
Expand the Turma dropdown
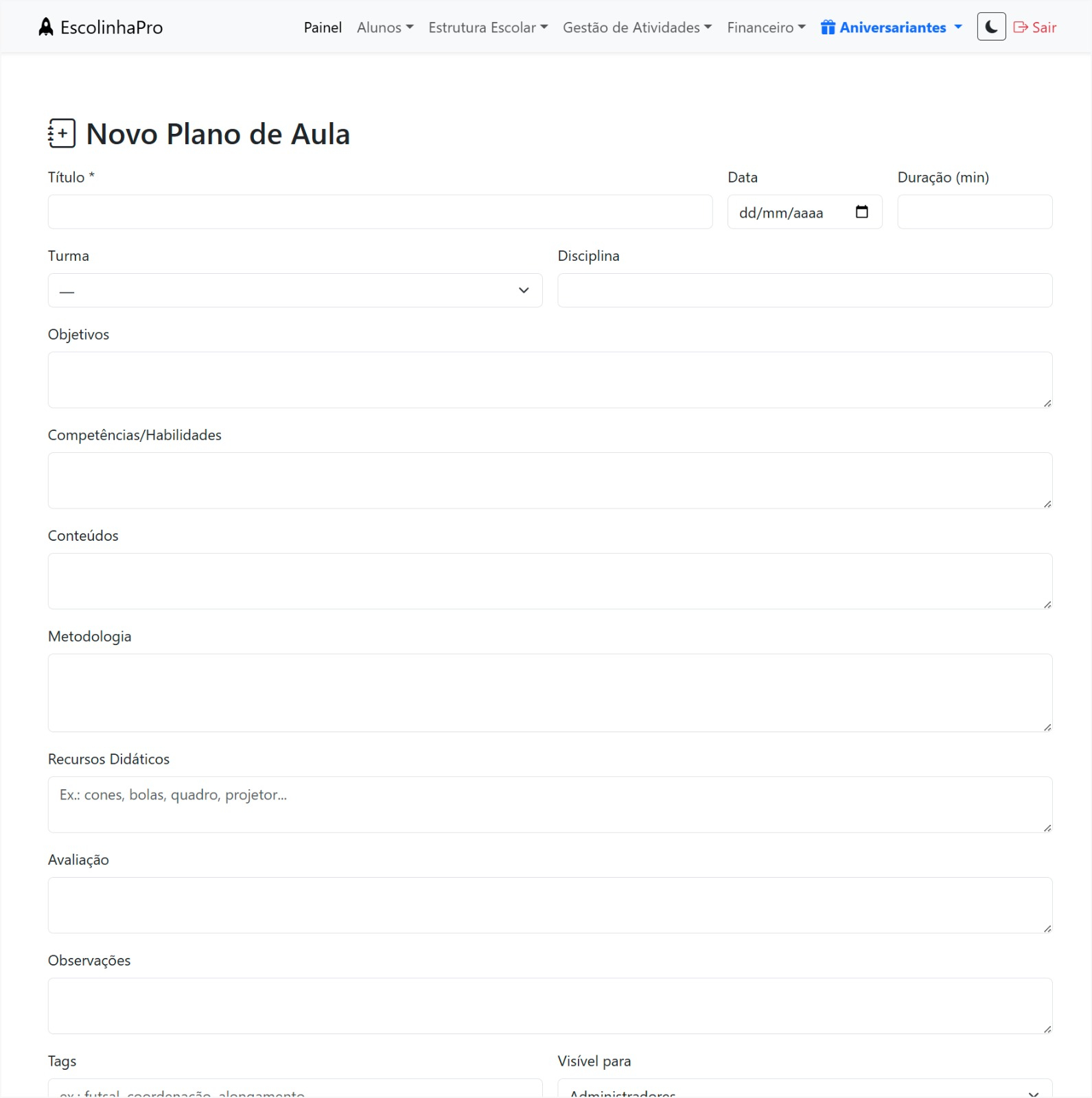pyautogui.click(x=295, y=290)
